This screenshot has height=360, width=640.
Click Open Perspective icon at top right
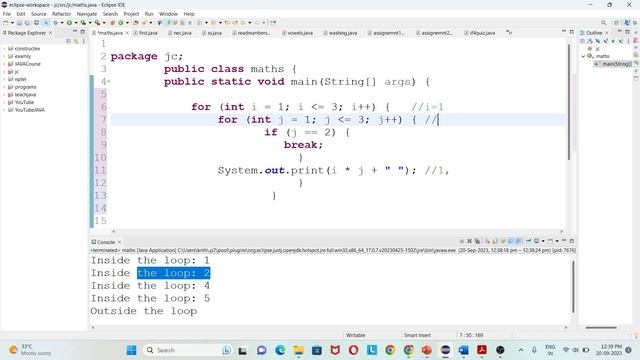click(x=617, y=23)
